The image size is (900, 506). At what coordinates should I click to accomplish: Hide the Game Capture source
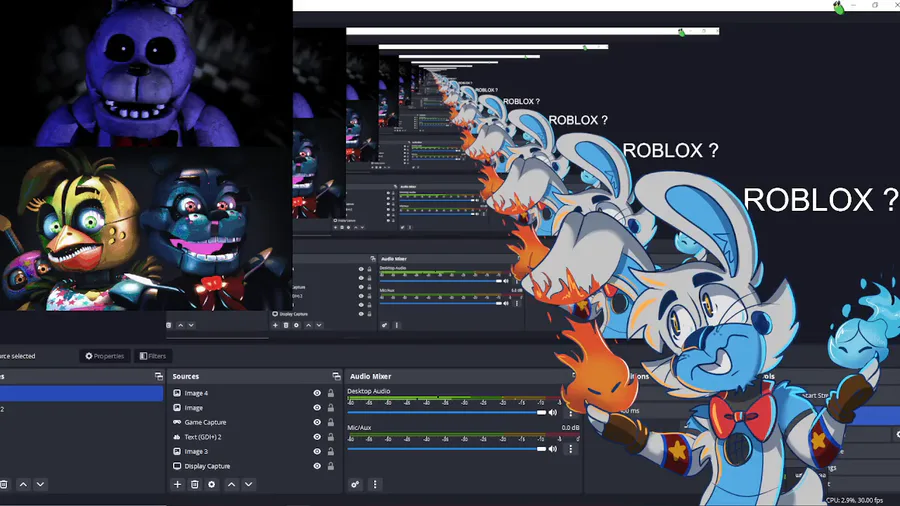pyautogui.click(x=317, y=422)
